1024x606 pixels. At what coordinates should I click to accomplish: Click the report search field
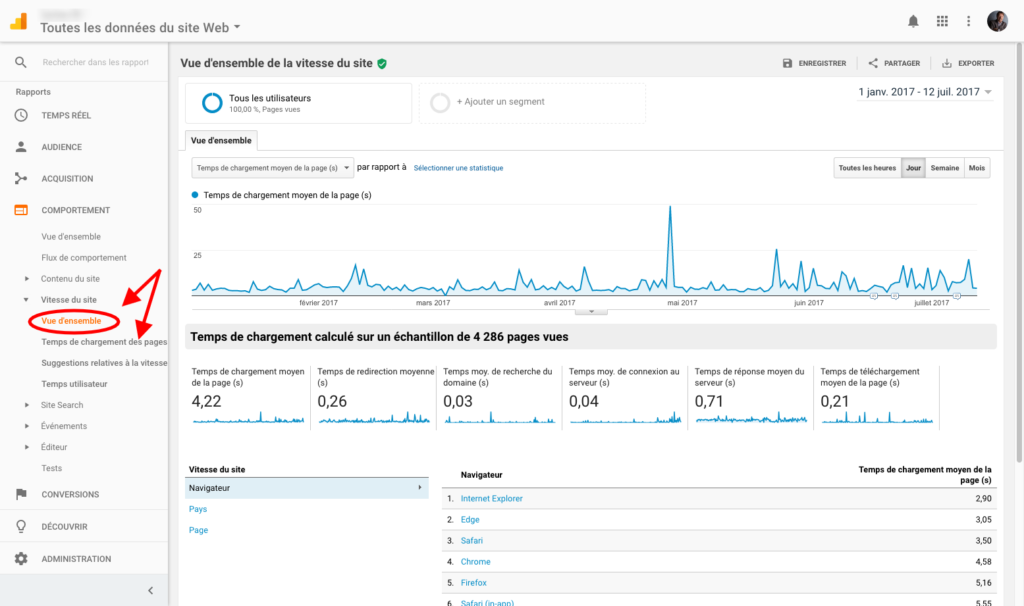point(95,62)
